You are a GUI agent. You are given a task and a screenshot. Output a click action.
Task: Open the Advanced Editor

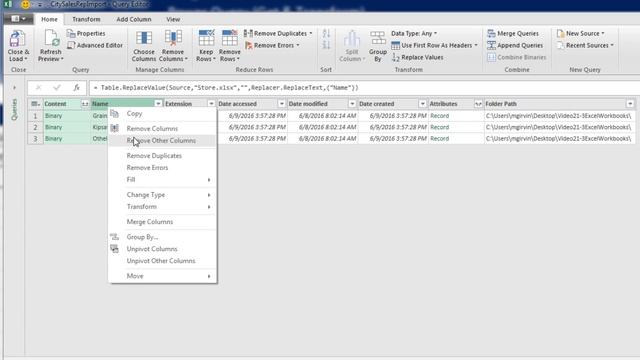tap(95, 45)
